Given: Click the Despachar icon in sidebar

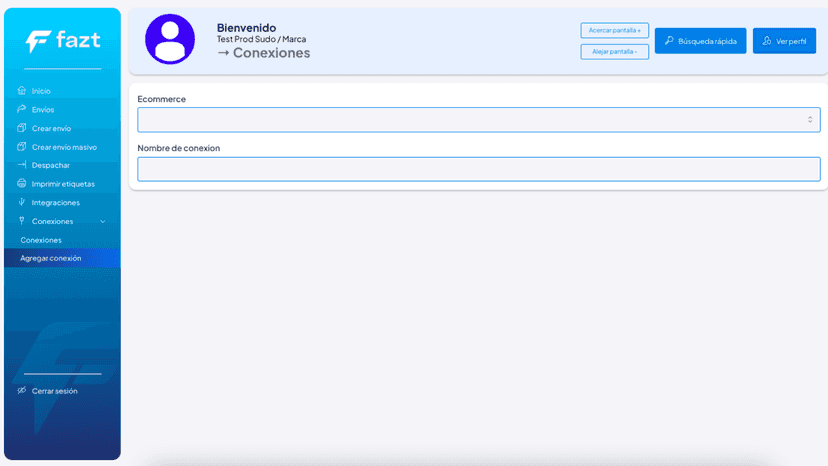Looking at the screenshot, I should click(22, 165).
